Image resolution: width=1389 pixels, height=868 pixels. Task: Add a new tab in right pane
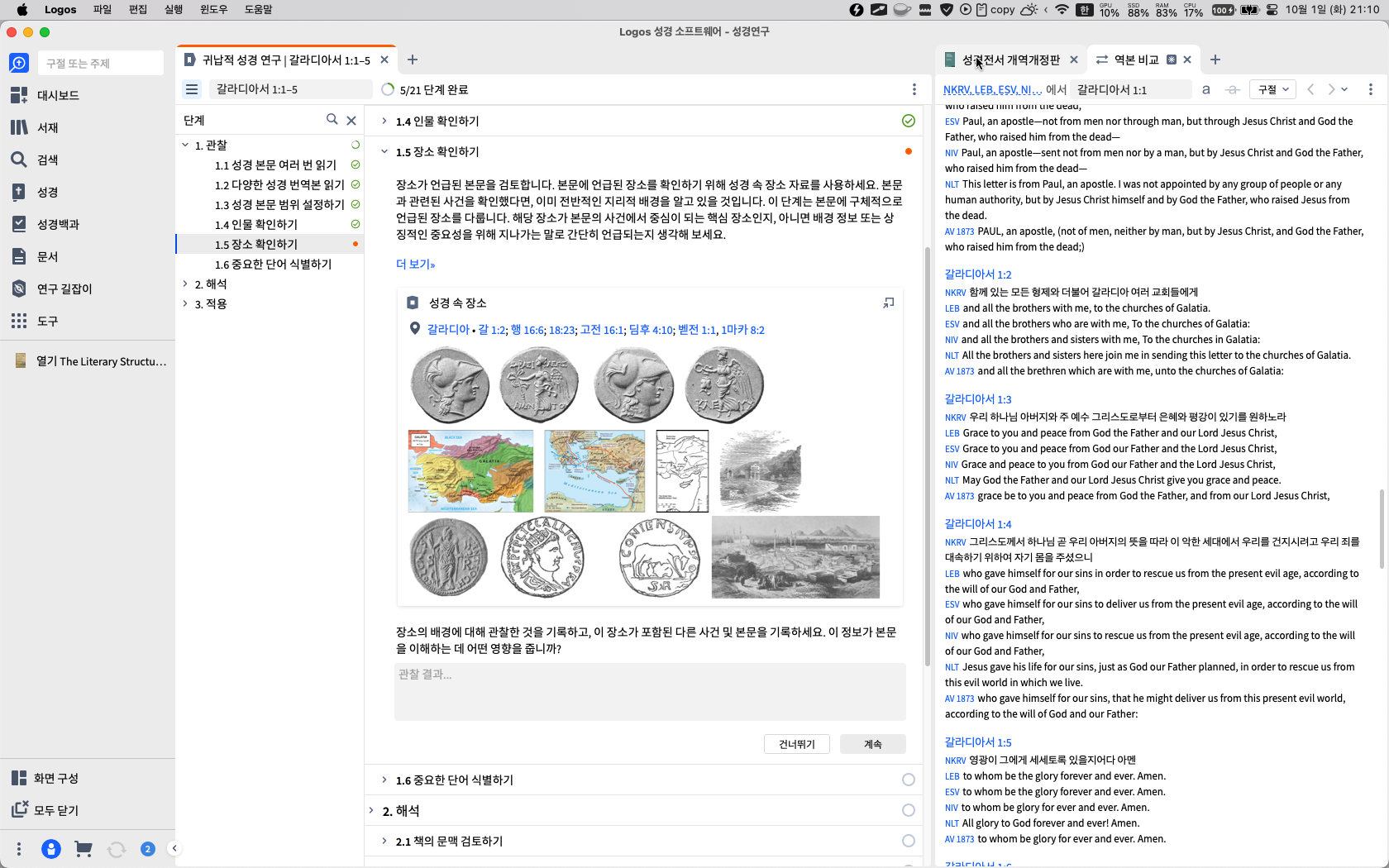point(1215,60)
